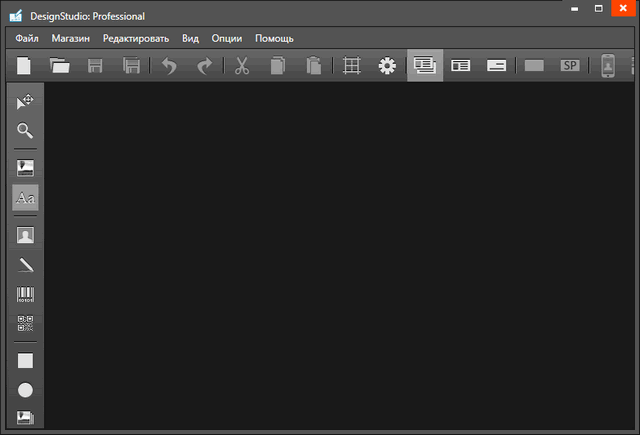Open settings with the gear icon
Screen dimensions: 640x435
click(x=387, y=66)
